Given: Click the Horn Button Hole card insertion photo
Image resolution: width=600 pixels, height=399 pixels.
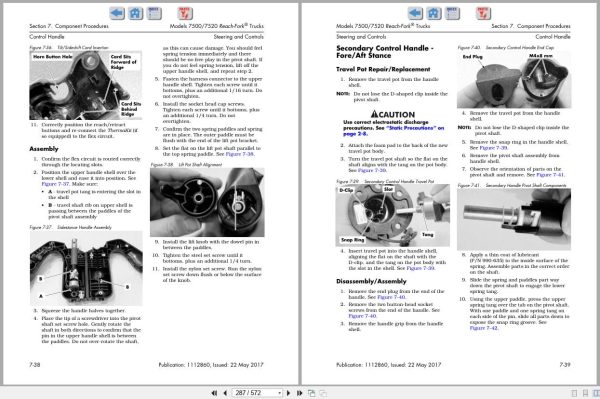Looking at the screenshot, I should (x=86, y=85).
